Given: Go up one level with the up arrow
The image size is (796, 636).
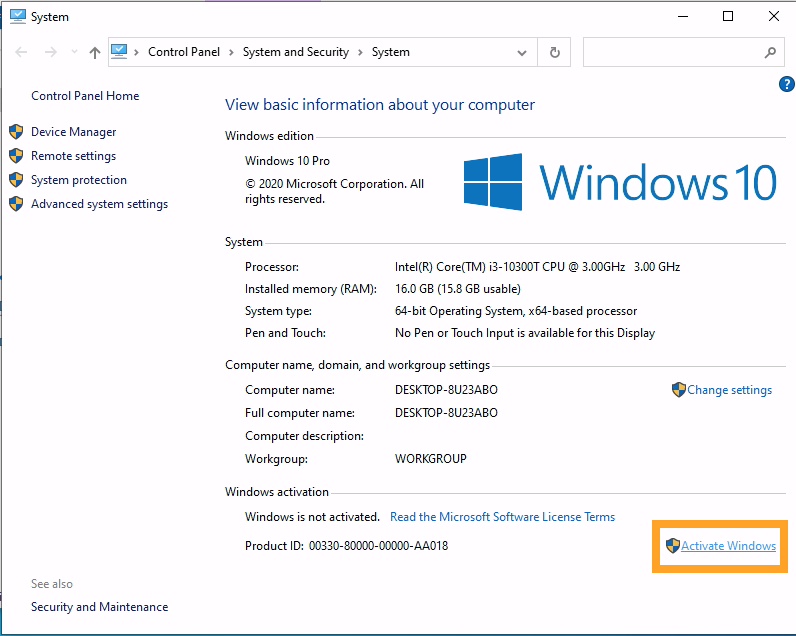Looking at the screenshot, I should click(x=95, y=52).
